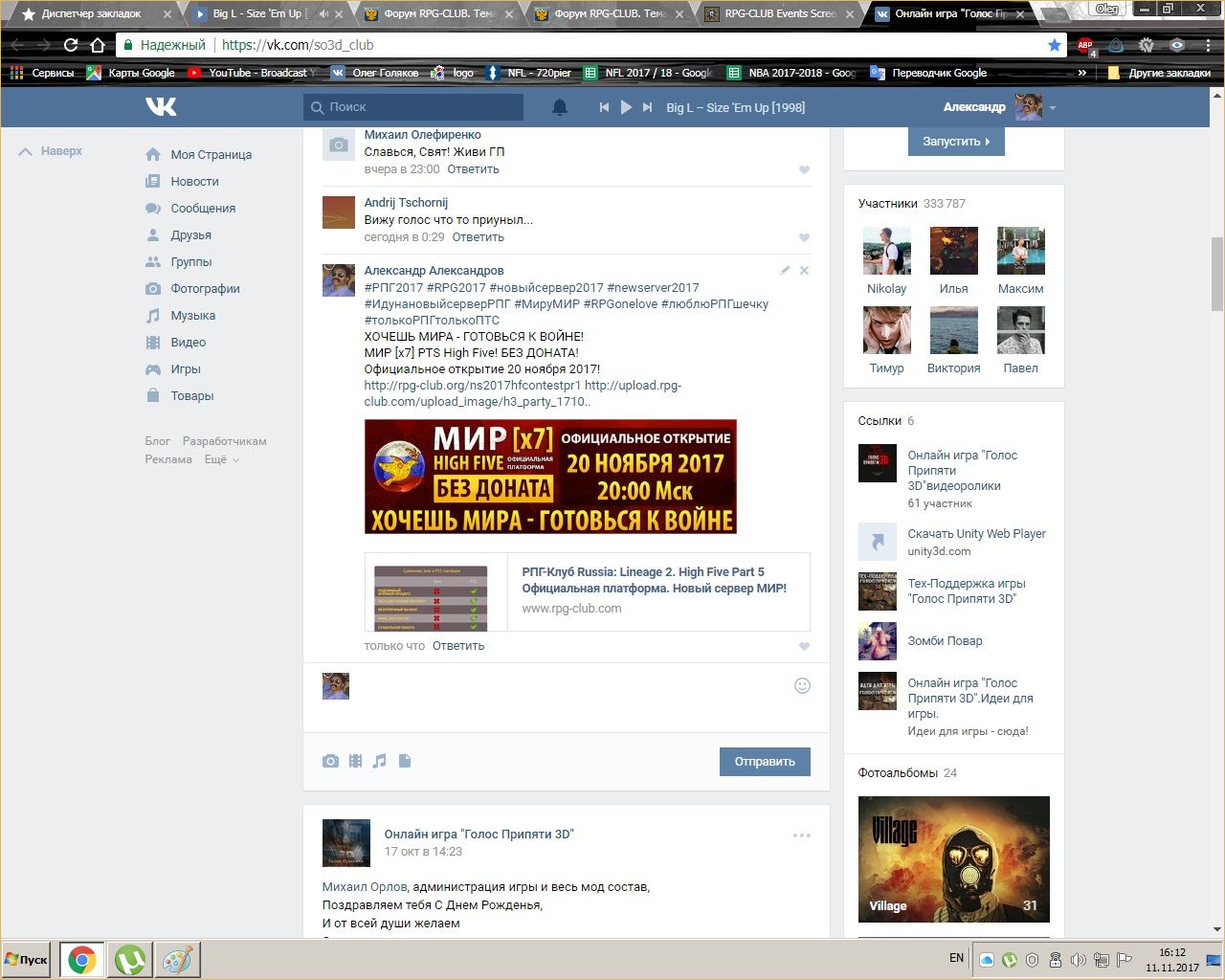Open Музыка in the sidebar

point(180,315)
